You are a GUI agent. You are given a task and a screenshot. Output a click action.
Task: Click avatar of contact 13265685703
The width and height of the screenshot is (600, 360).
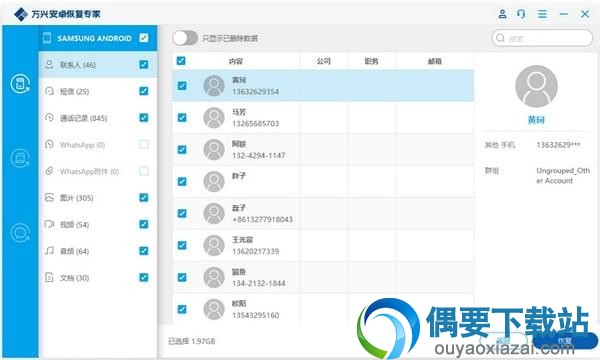(214, 117)
